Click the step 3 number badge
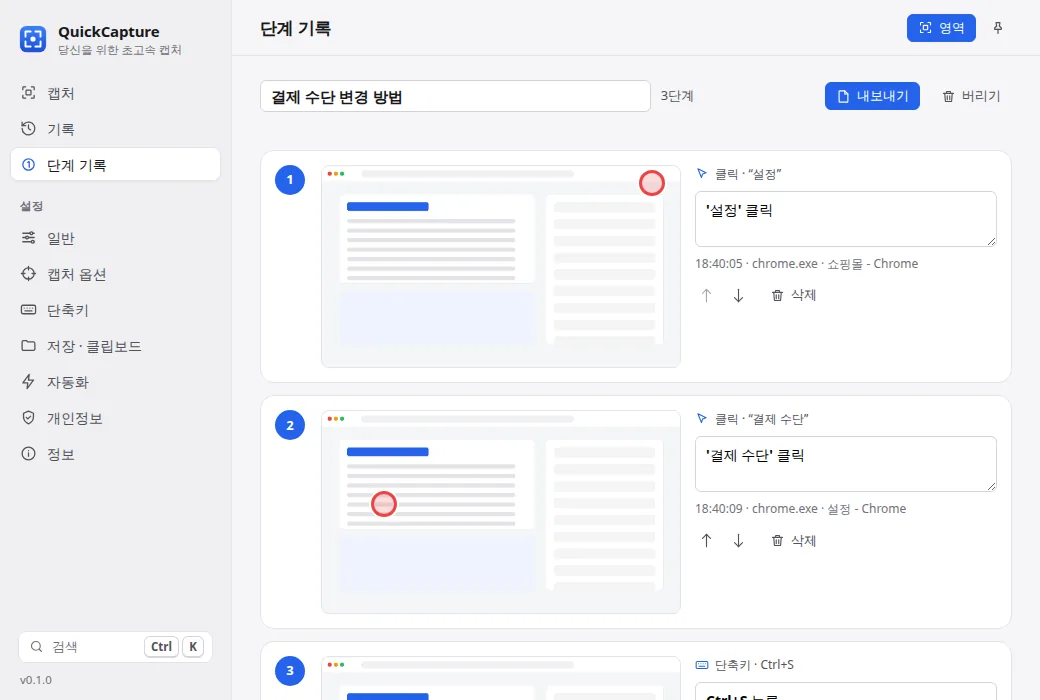 290,670
